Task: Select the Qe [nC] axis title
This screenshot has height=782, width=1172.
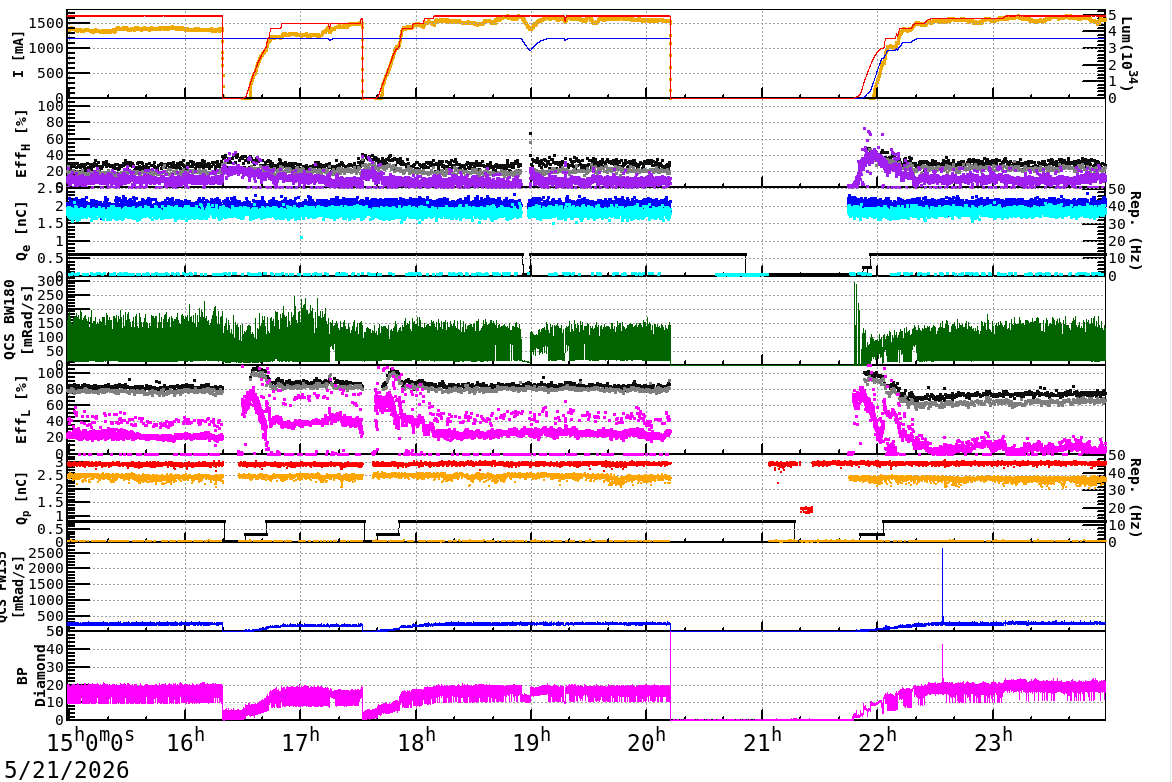Action: [x=22, y=232]
